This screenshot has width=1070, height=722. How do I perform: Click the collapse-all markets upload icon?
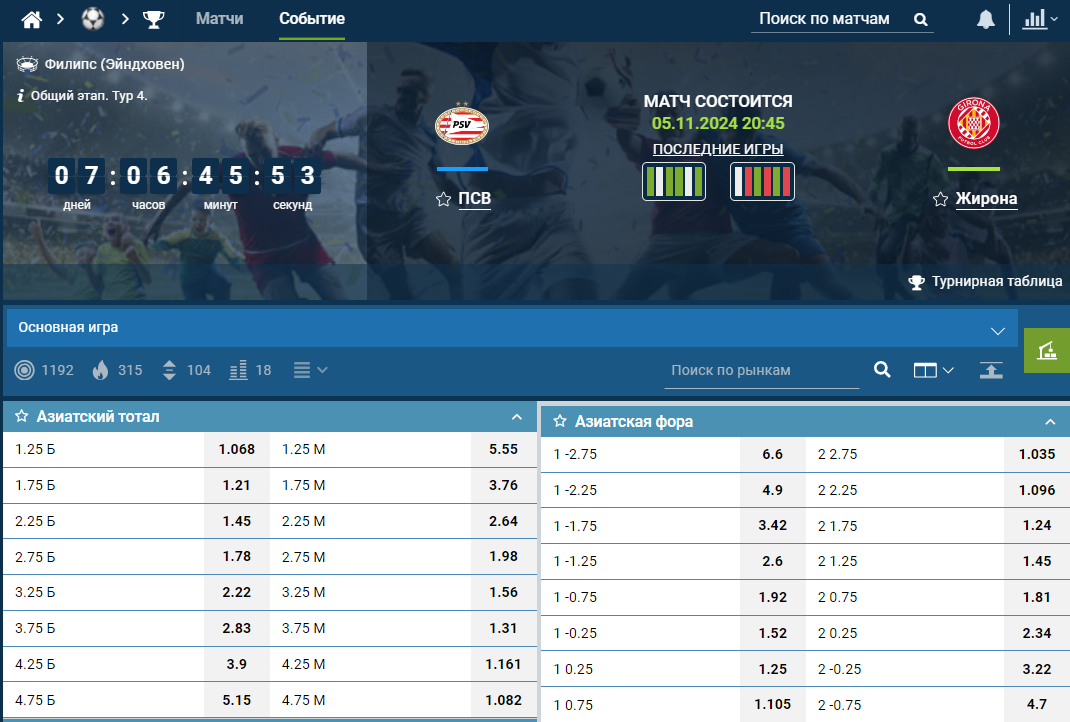click(990, 370)
